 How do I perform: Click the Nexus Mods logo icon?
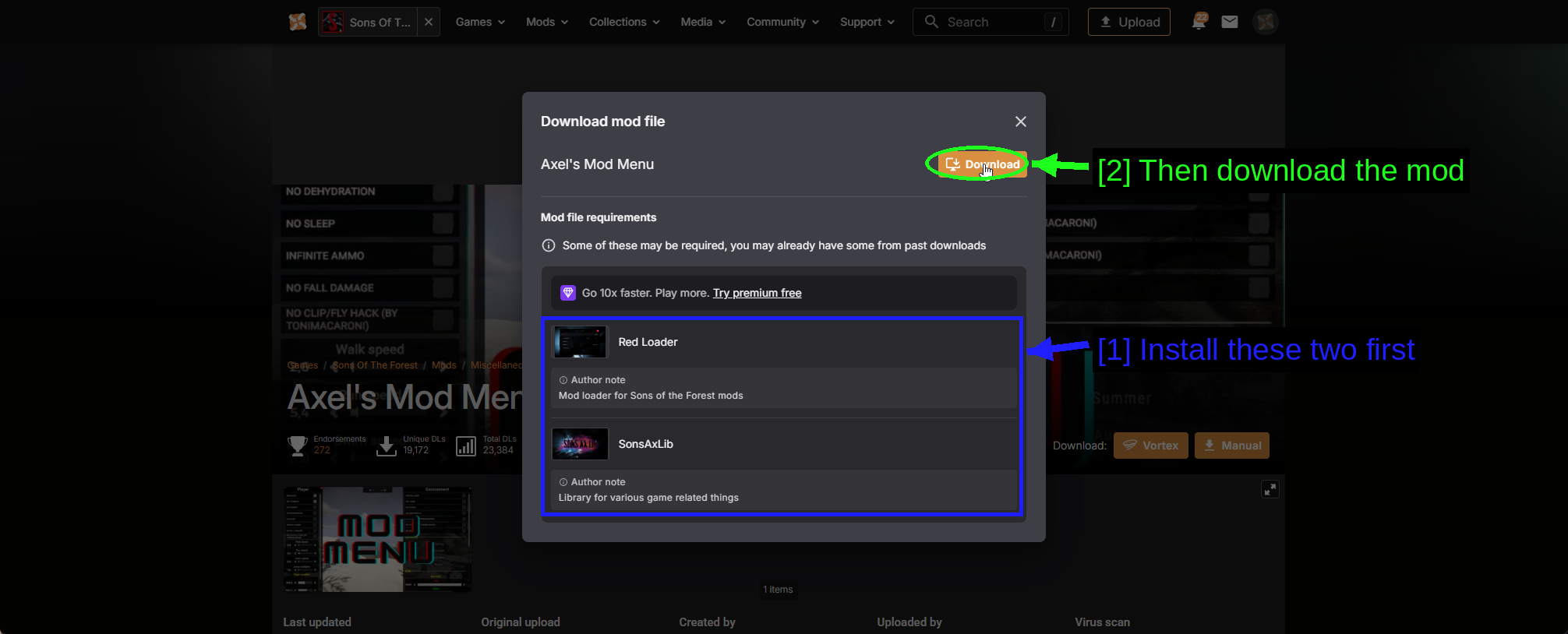(x=298, y=22)
